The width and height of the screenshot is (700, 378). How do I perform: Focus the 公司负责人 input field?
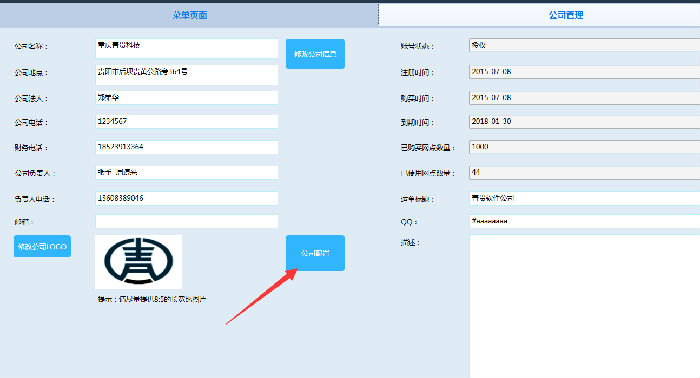click(x=187, y=172)
